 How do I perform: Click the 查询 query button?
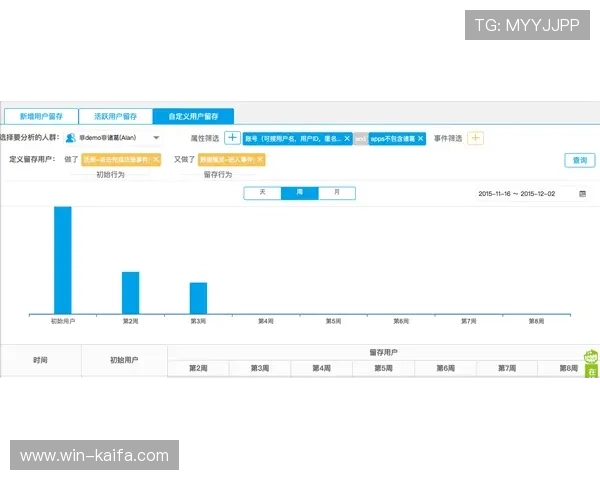(580, 160)
